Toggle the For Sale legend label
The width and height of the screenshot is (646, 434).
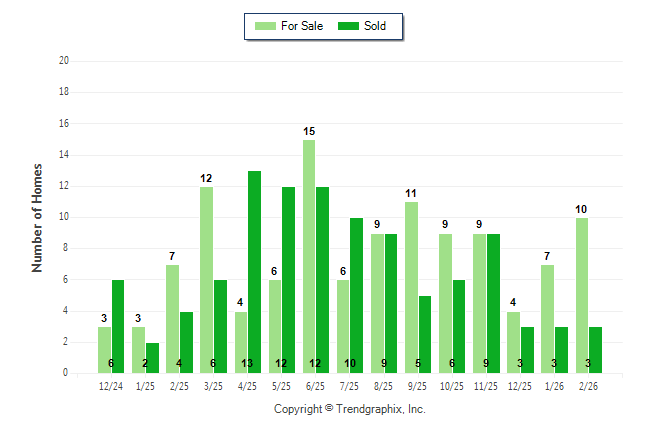(303, 26)
